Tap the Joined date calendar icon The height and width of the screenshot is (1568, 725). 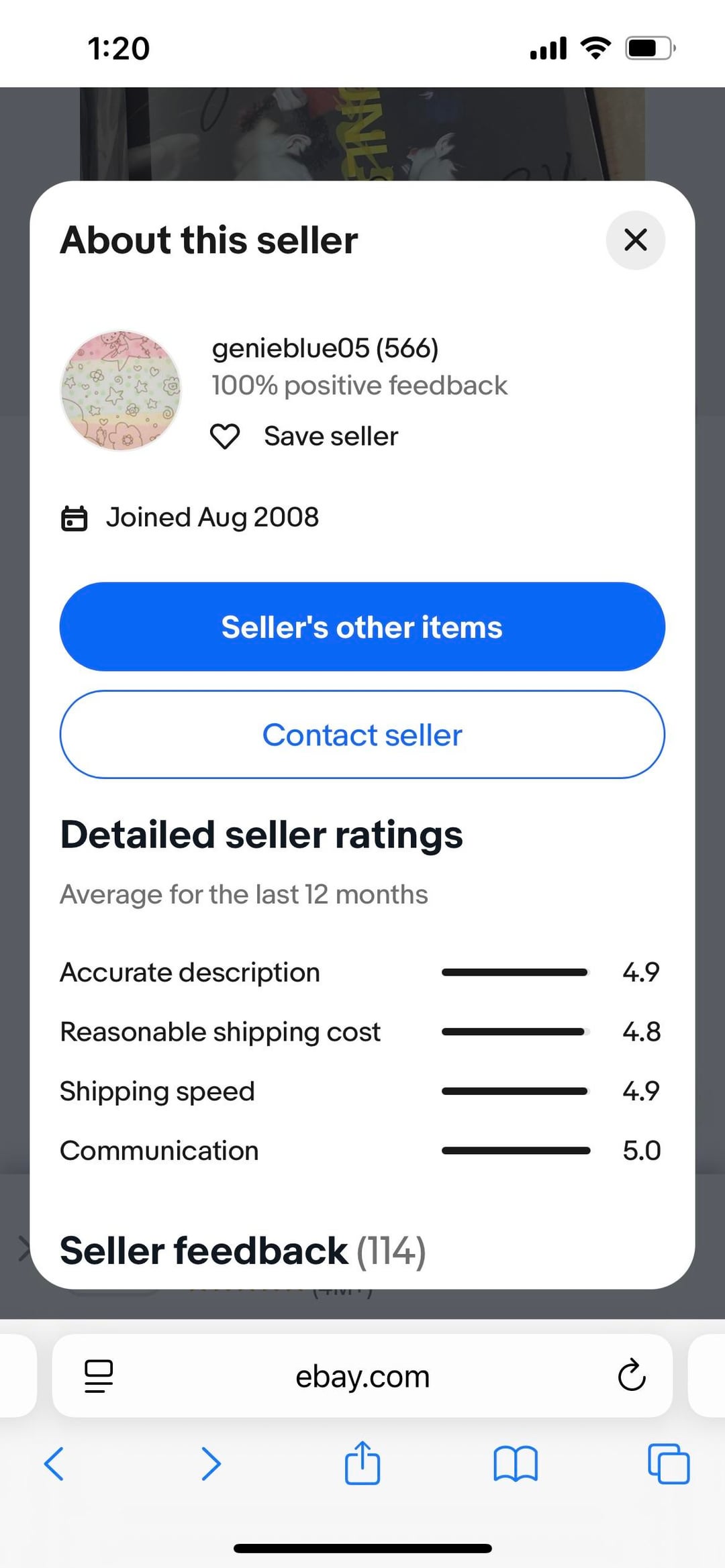(x=74, y=519)
